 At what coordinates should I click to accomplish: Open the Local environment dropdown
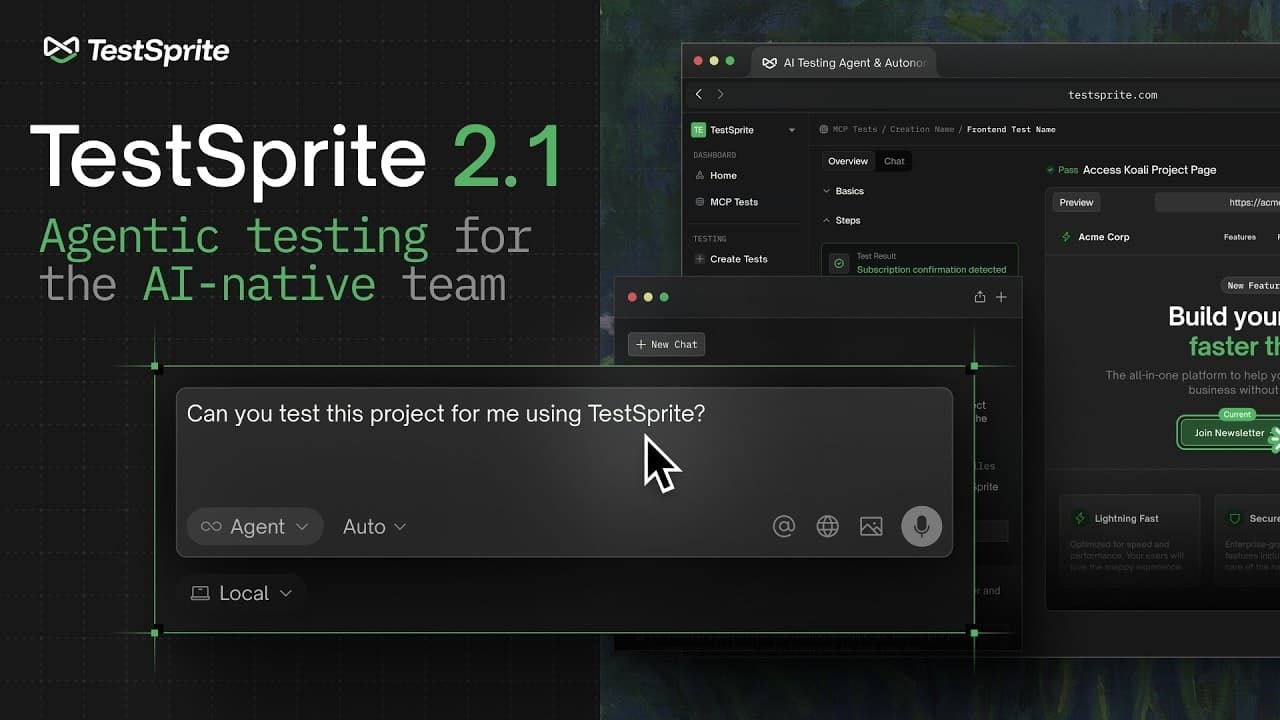coord(240,592)
